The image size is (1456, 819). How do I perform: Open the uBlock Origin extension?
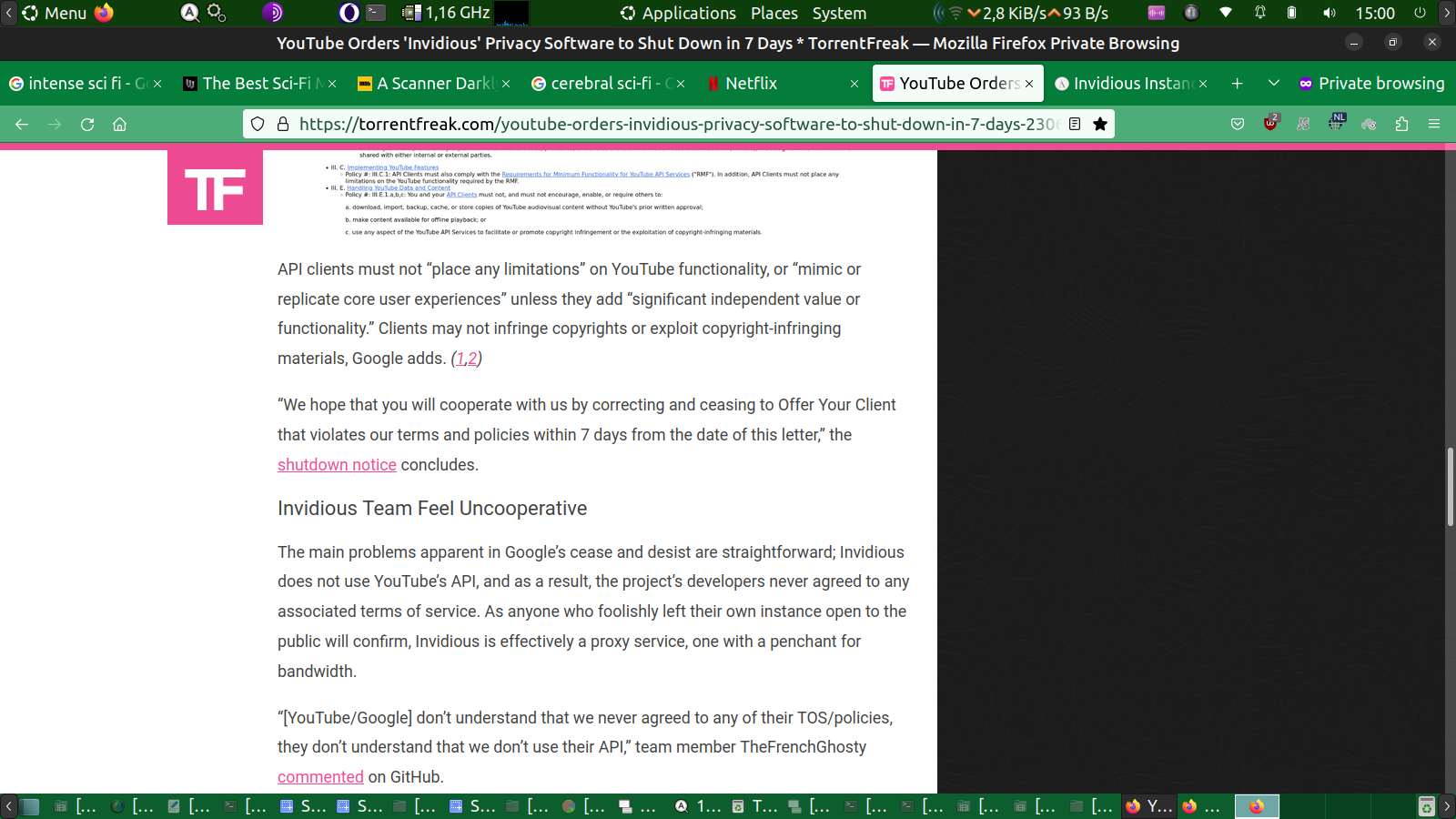click(x=1270, y=124)
